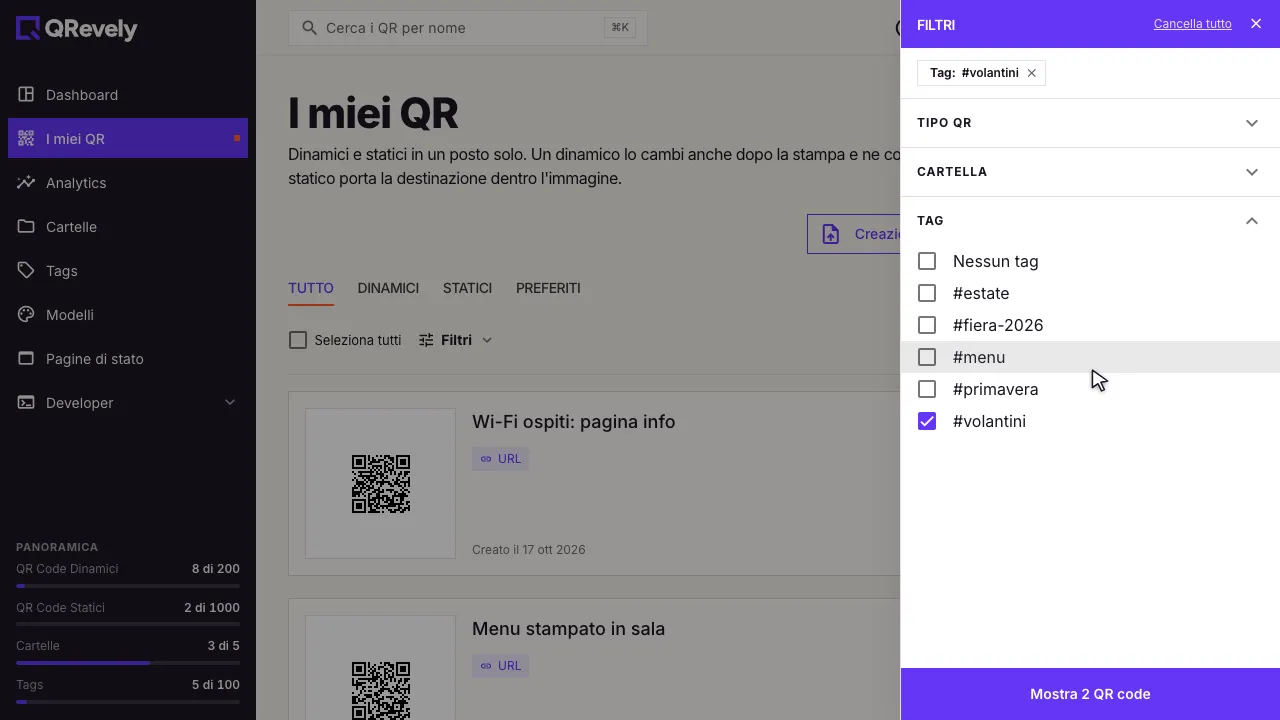Check the #primavera tag checkbox

point(927,389)
